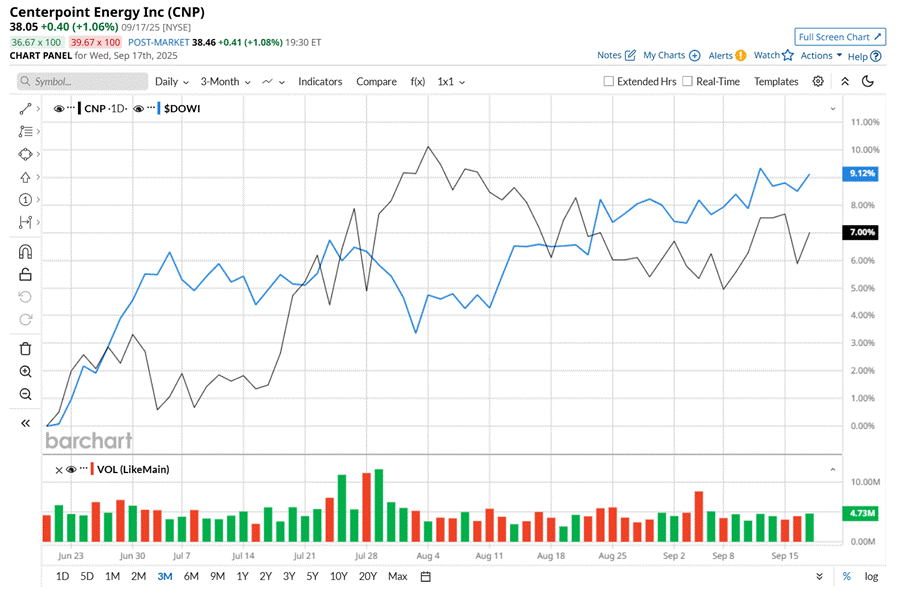904x595 pixels.
Task: Enable the Extended Hrs checkbox
Action: tap(608, 81)
